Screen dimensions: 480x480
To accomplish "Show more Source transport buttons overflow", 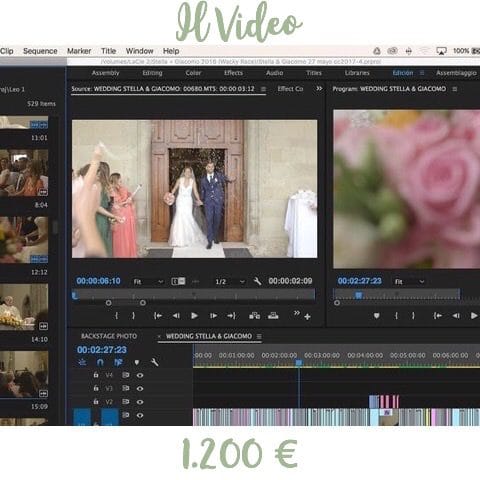I will pyautogui.click(x=296, y=313).
